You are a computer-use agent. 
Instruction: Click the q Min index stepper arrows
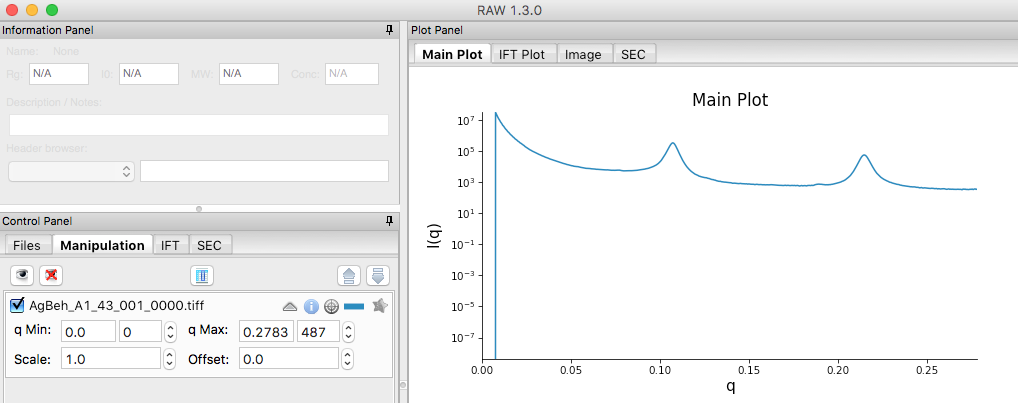(170, 332)
